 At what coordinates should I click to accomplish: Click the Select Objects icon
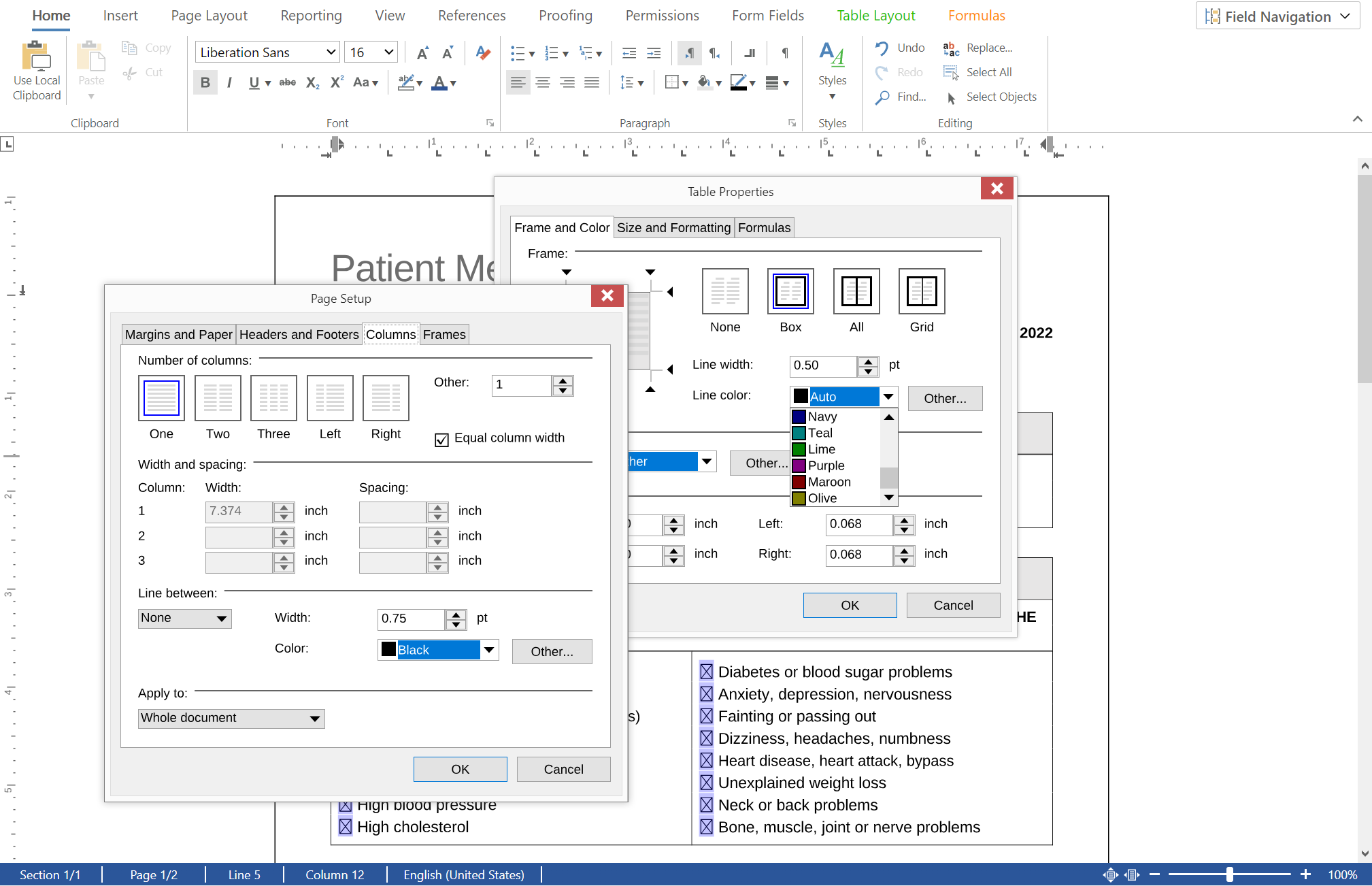(x=952, y=97)
